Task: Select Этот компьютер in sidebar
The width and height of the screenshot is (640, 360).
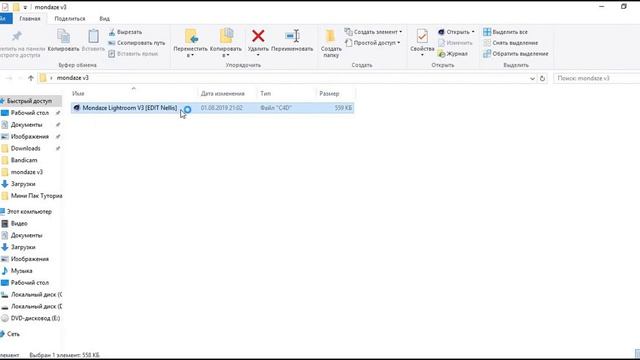Action: pyautogui.click(x=29, y=211)
